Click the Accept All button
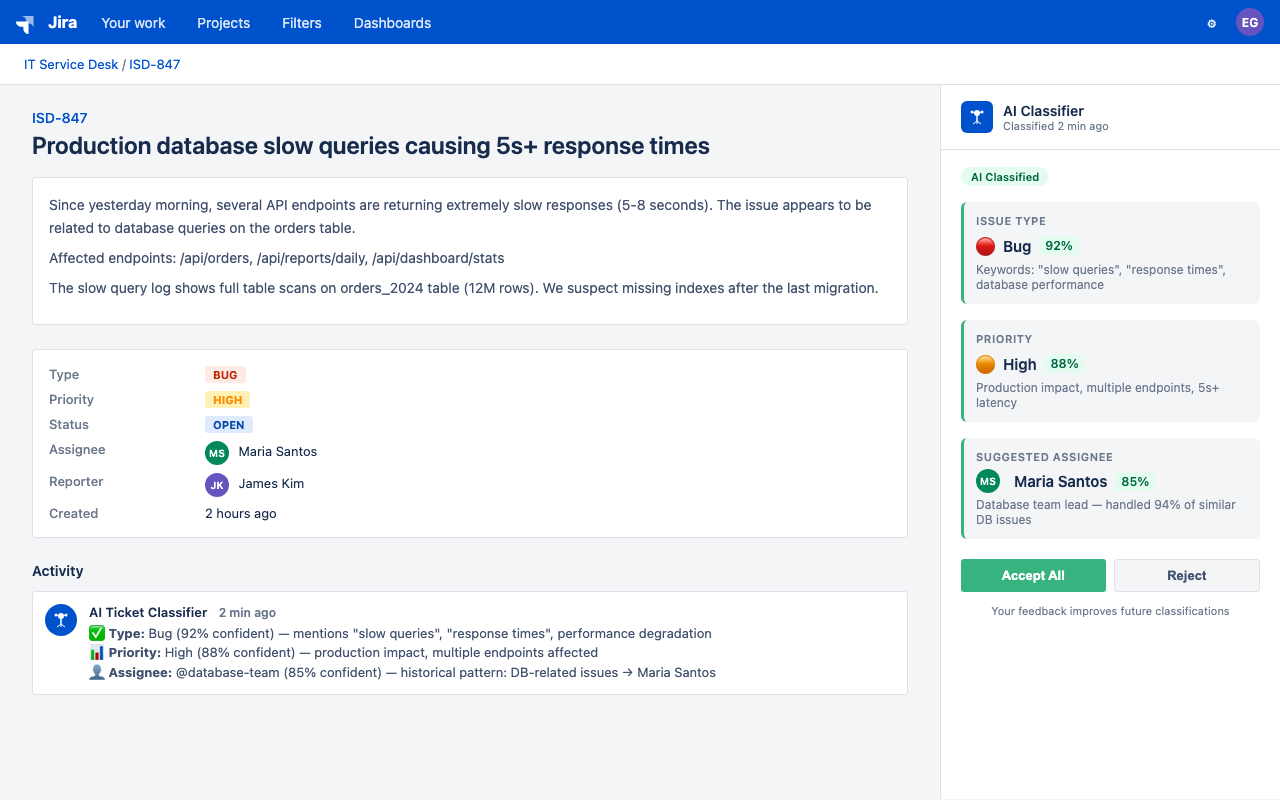1280x800 pixels. [x=1033, y=575]
